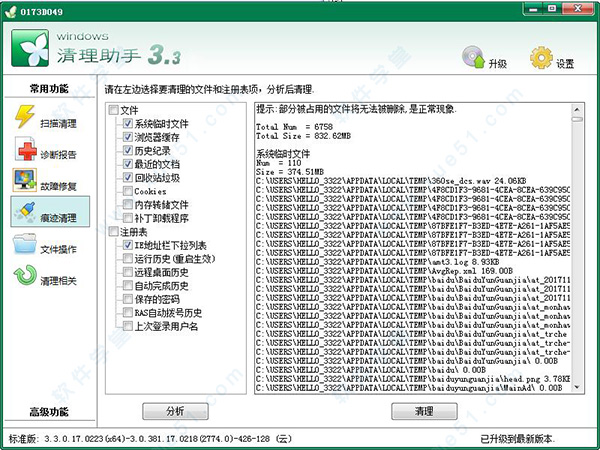Click the 故障修复 label
The width and height of the screenshot is (600, 450).
click(59, 186)
